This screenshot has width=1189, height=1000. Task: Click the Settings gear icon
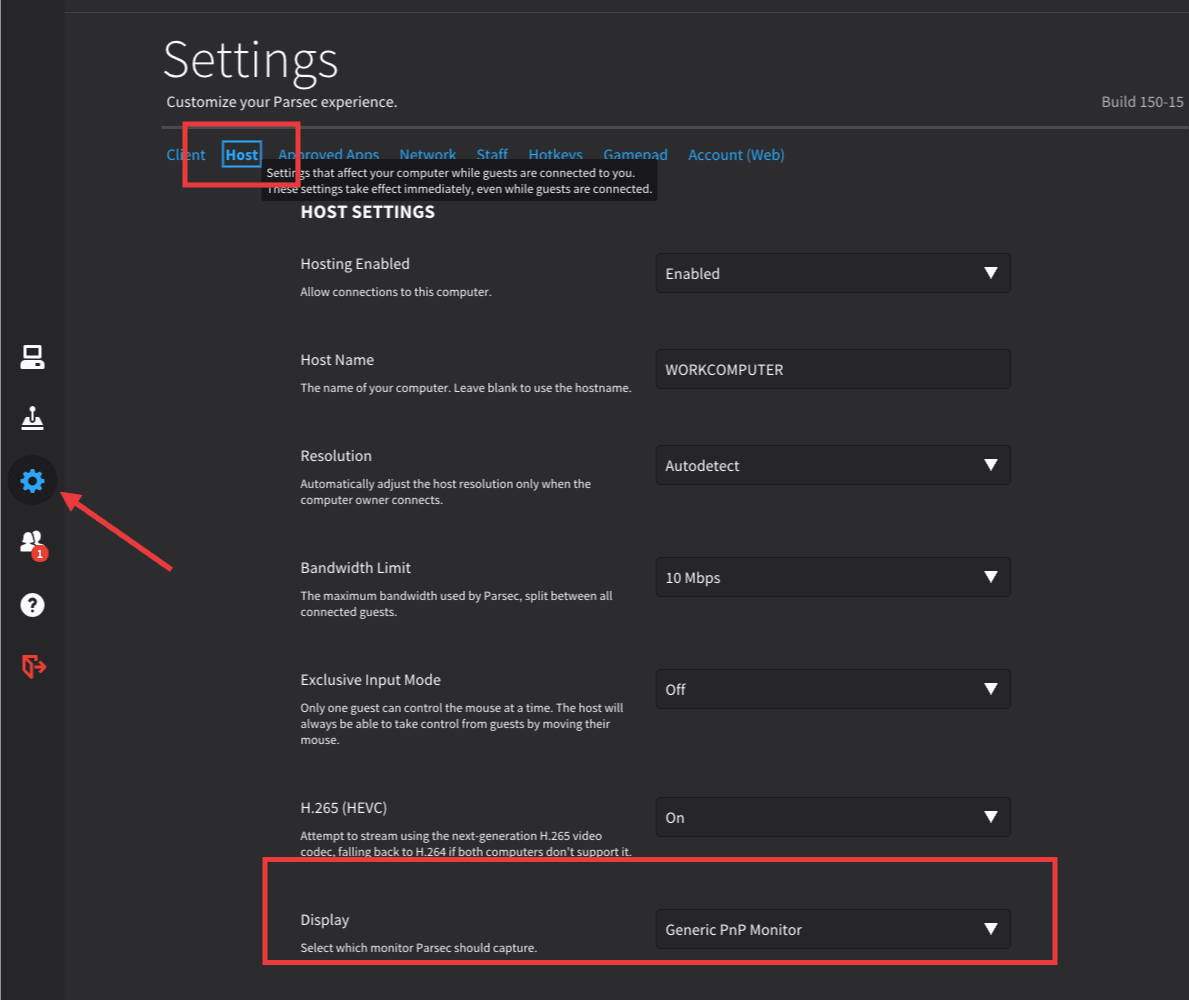pos(32,481)
